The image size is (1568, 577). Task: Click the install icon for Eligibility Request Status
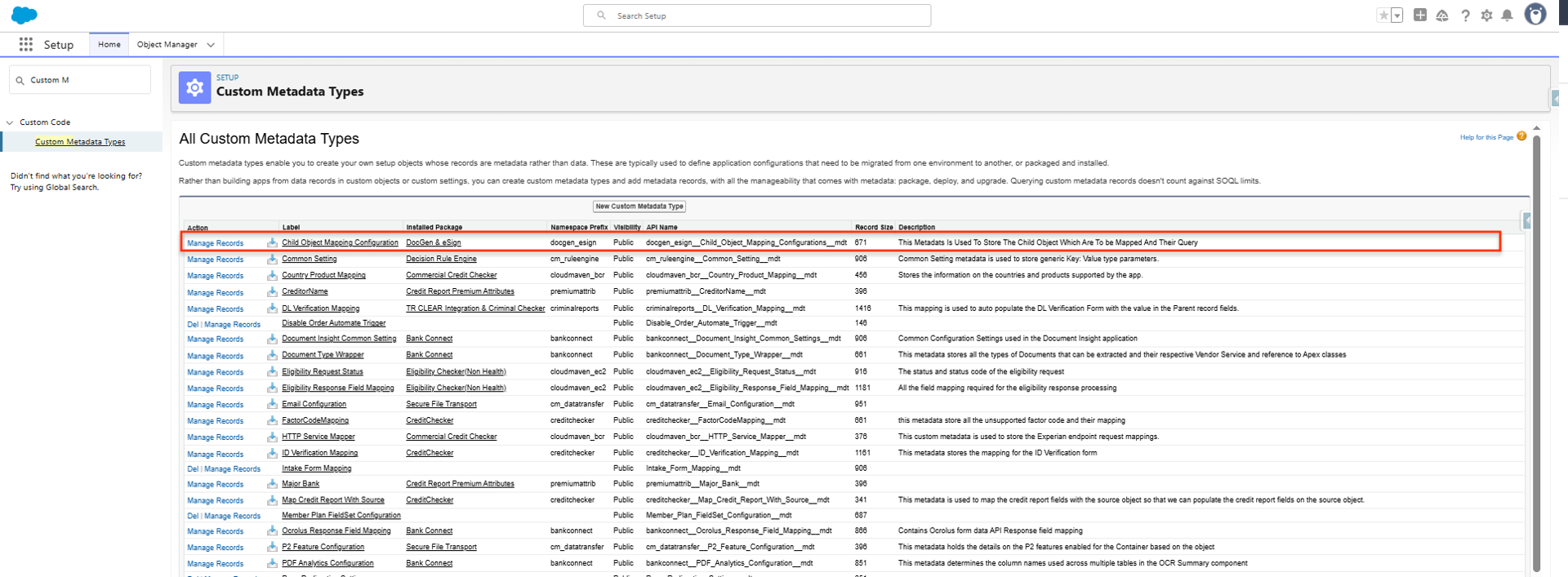click(272, 371)
